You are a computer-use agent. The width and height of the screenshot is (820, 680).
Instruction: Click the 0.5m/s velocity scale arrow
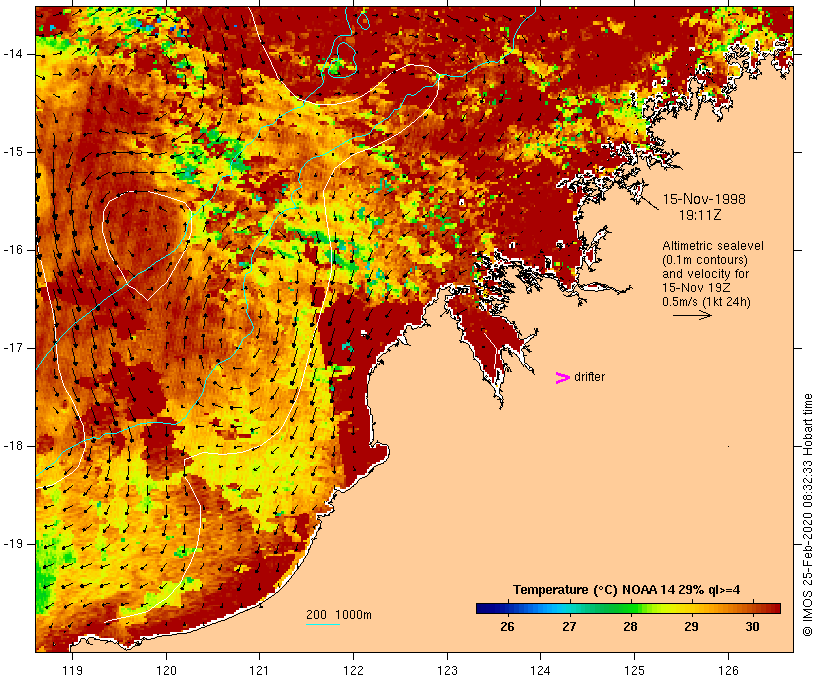692,315
